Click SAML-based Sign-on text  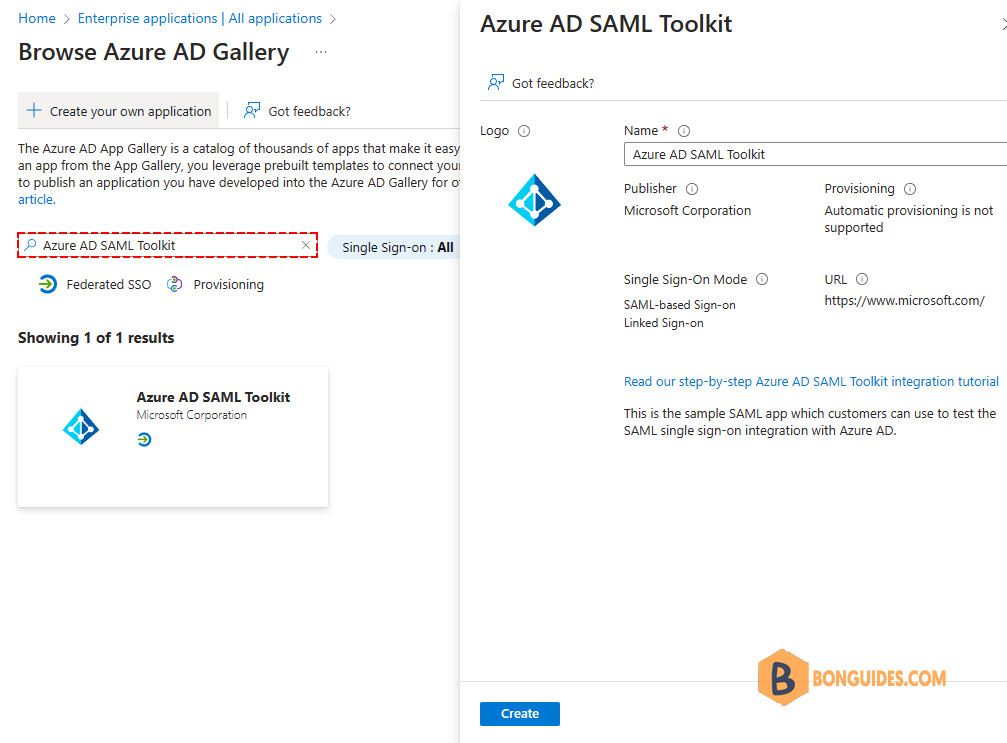point(679,305)
